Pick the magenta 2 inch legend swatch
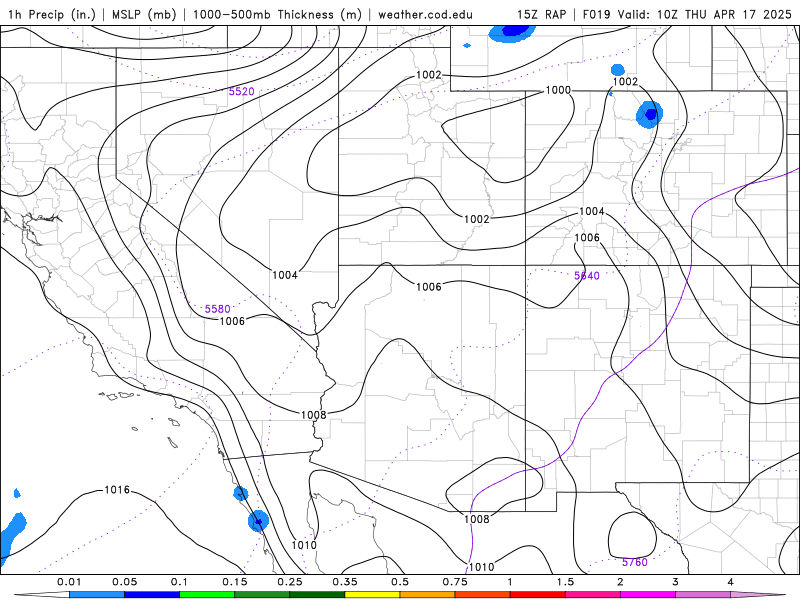This screenshot has height=600, width=800. 648,595
